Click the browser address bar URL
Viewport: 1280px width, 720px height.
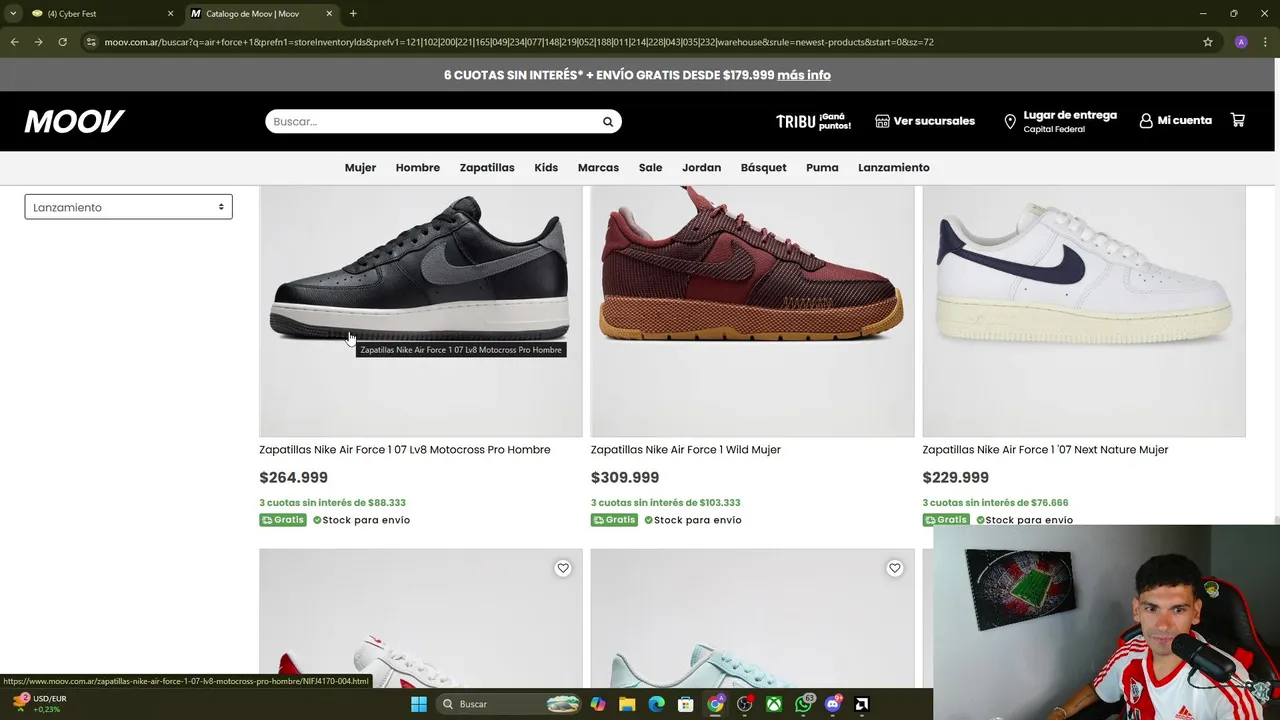pos(519,42)
